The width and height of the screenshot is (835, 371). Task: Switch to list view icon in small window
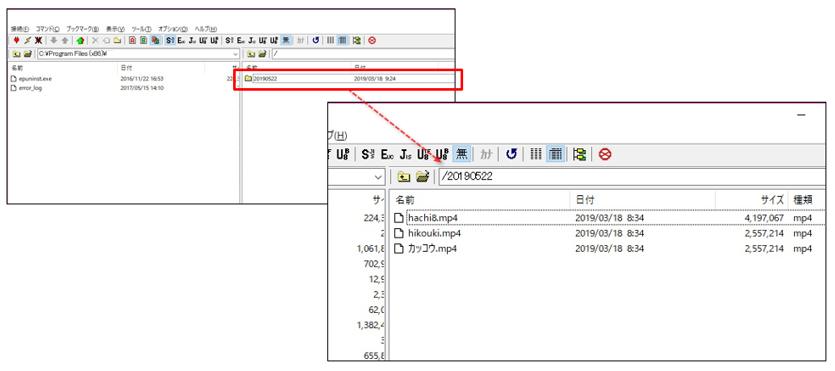tap(330, 40)
